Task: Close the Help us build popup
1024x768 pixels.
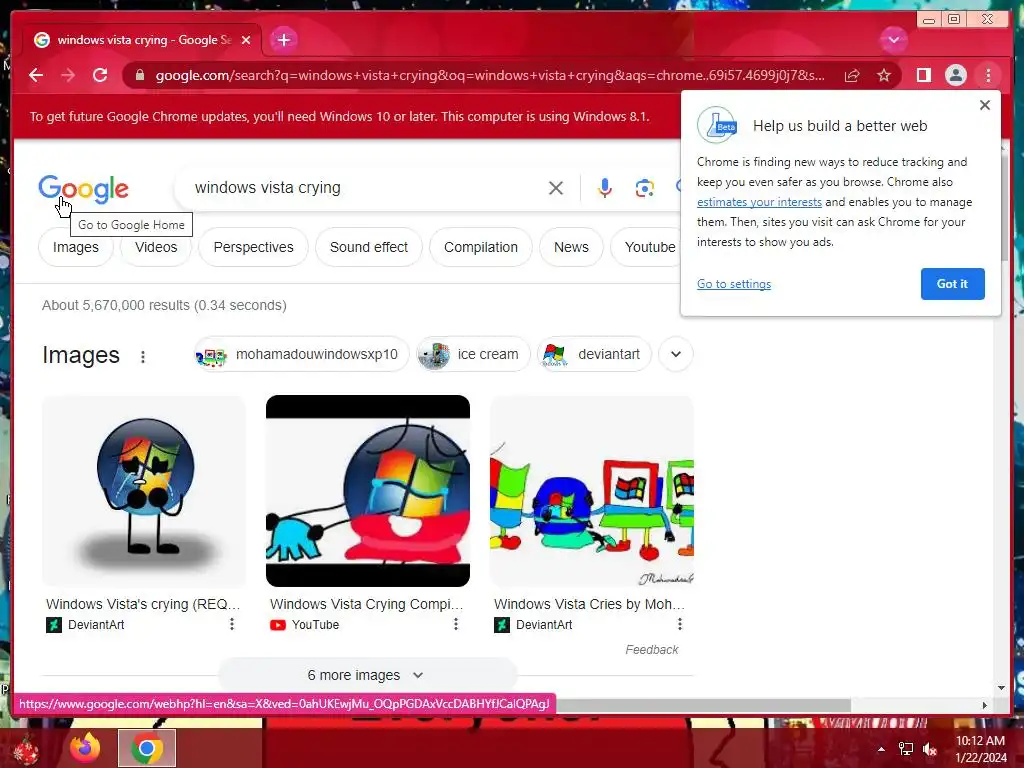Action: point(985,105)
